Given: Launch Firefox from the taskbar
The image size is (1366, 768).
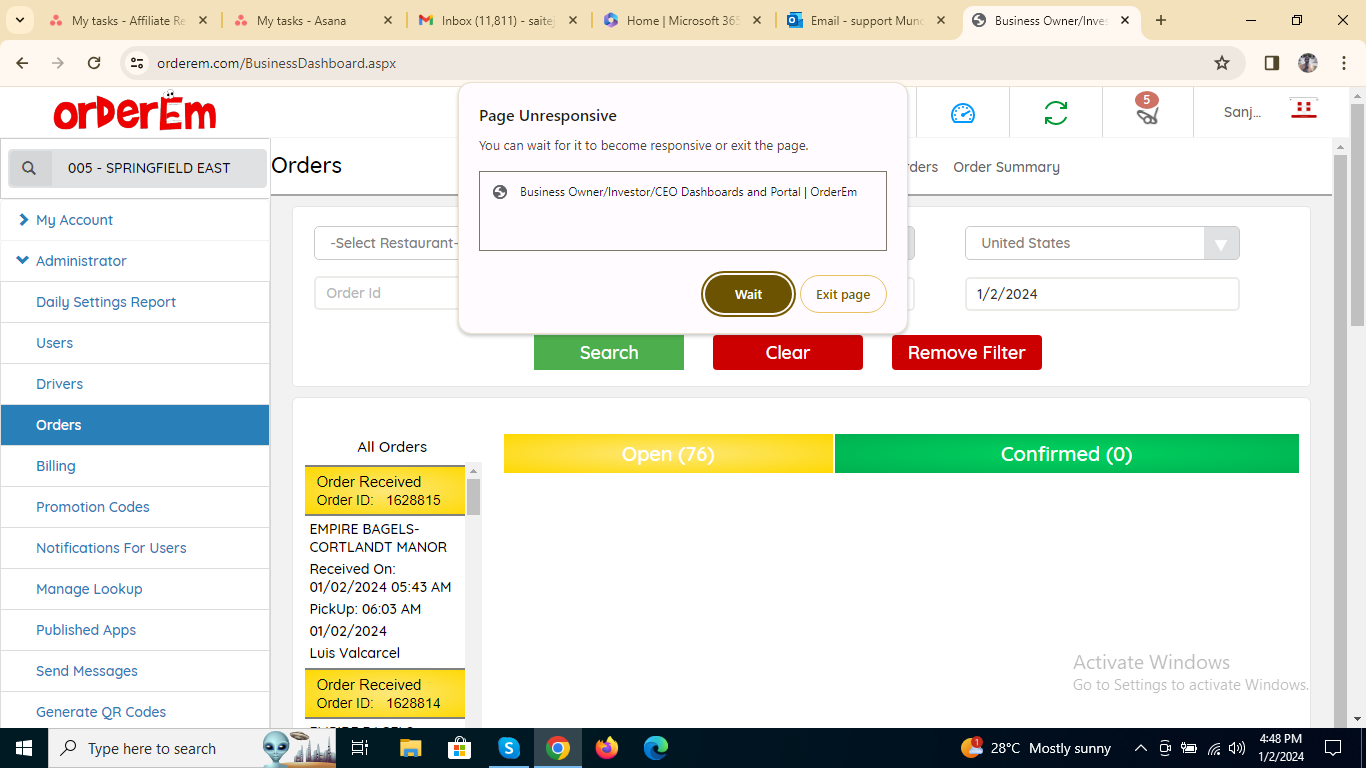Looking at the screenshot, I should point(607,748).
